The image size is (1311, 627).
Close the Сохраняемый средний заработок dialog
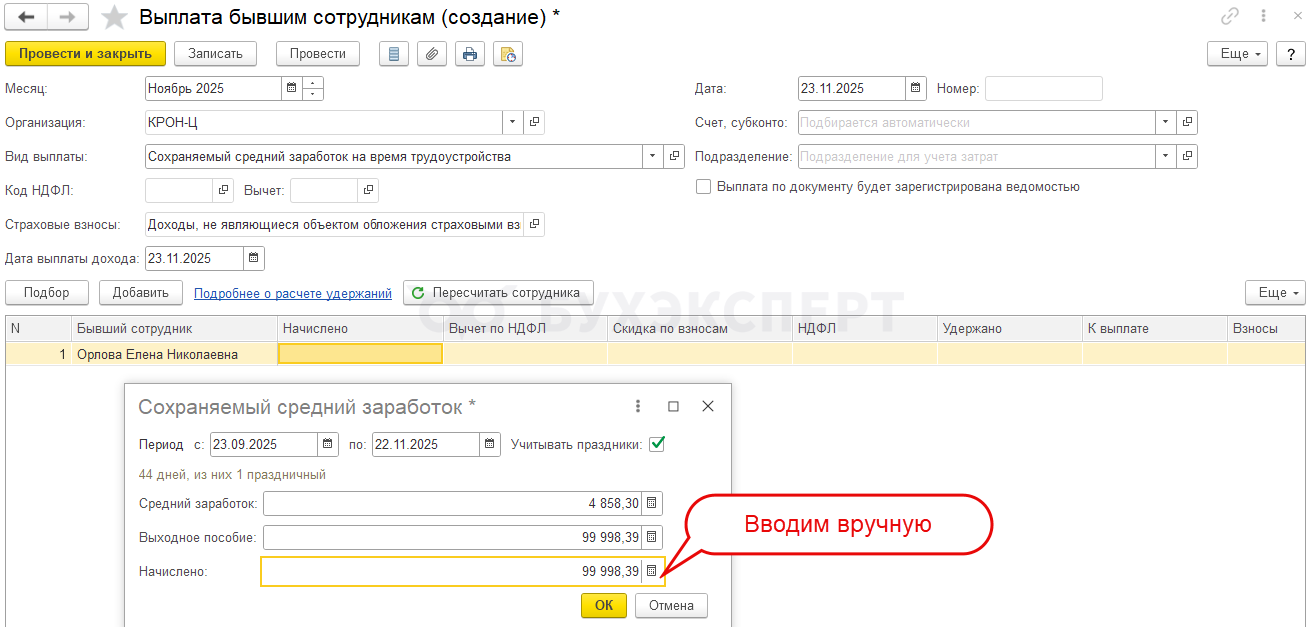708,406
